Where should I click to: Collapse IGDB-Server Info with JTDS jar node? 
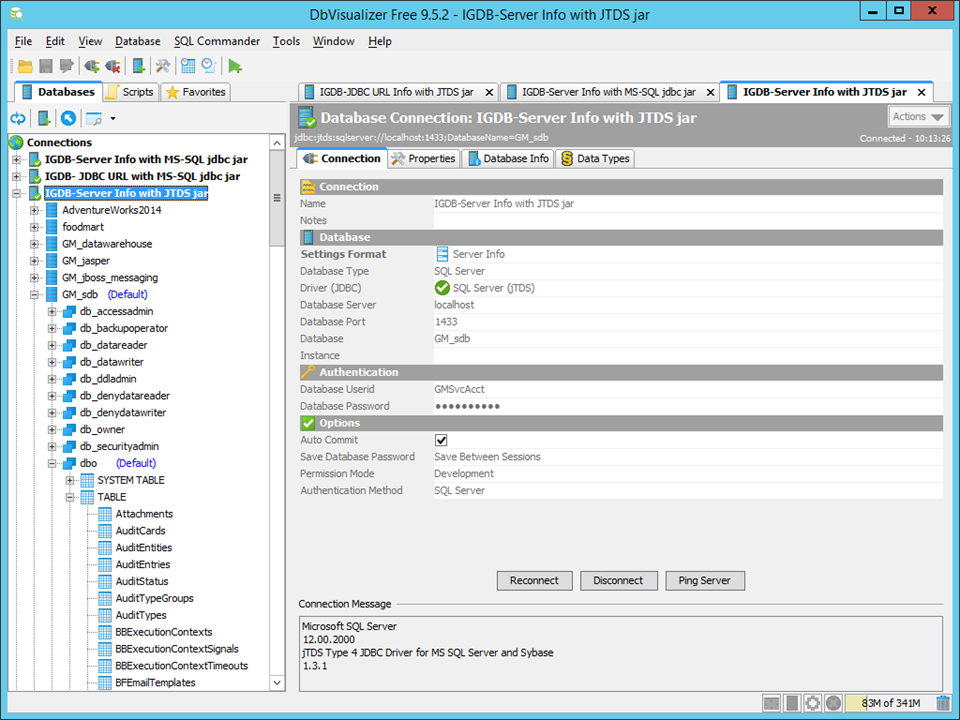click(x=17, y=193)
